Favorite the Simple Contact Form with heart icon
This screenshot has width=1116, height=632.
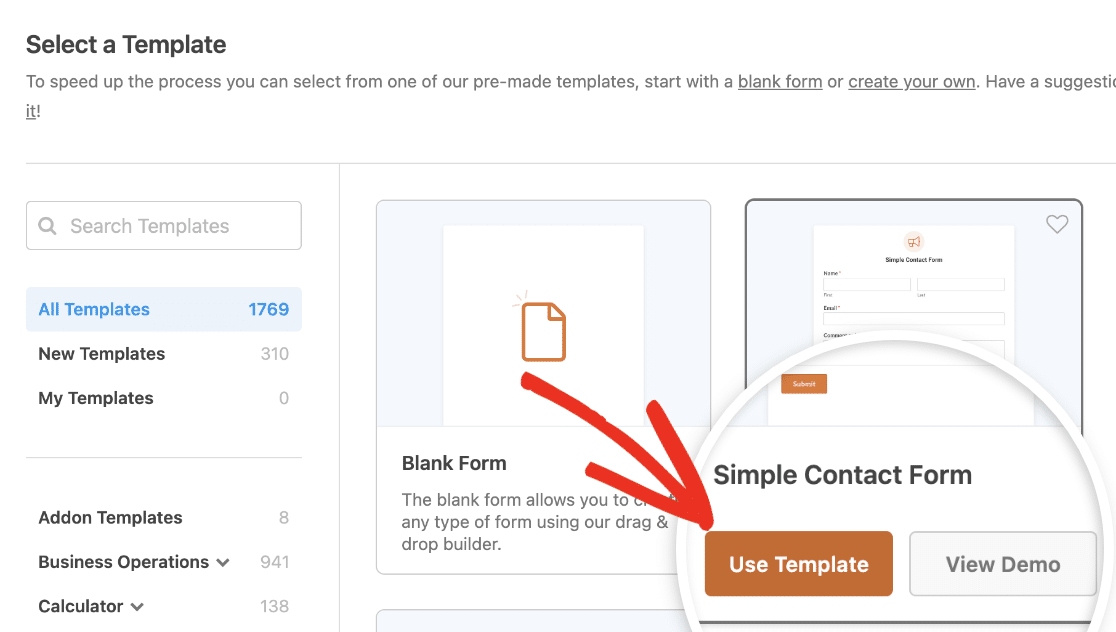[1057, 225]
